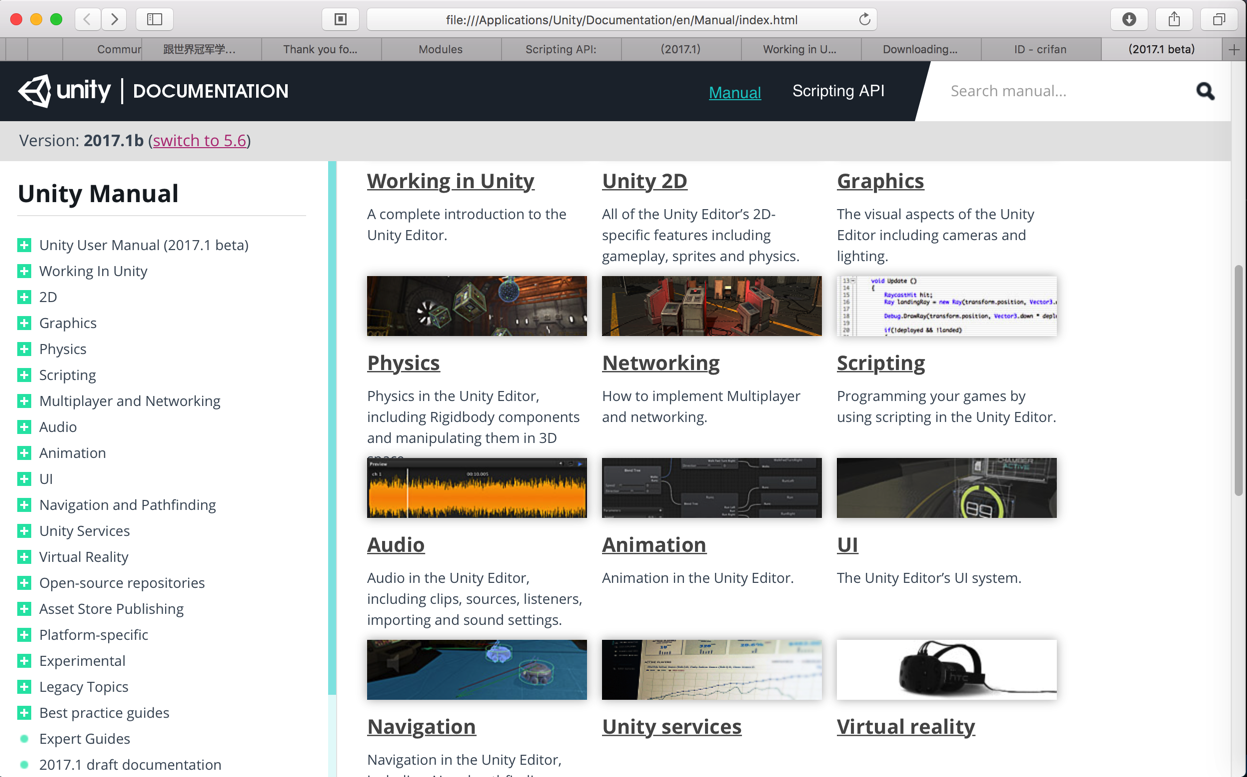Expand the Working In Unity tree node
Image resolution: width=1247 pixels, height=777 pixels.
[x=24, y=271]
